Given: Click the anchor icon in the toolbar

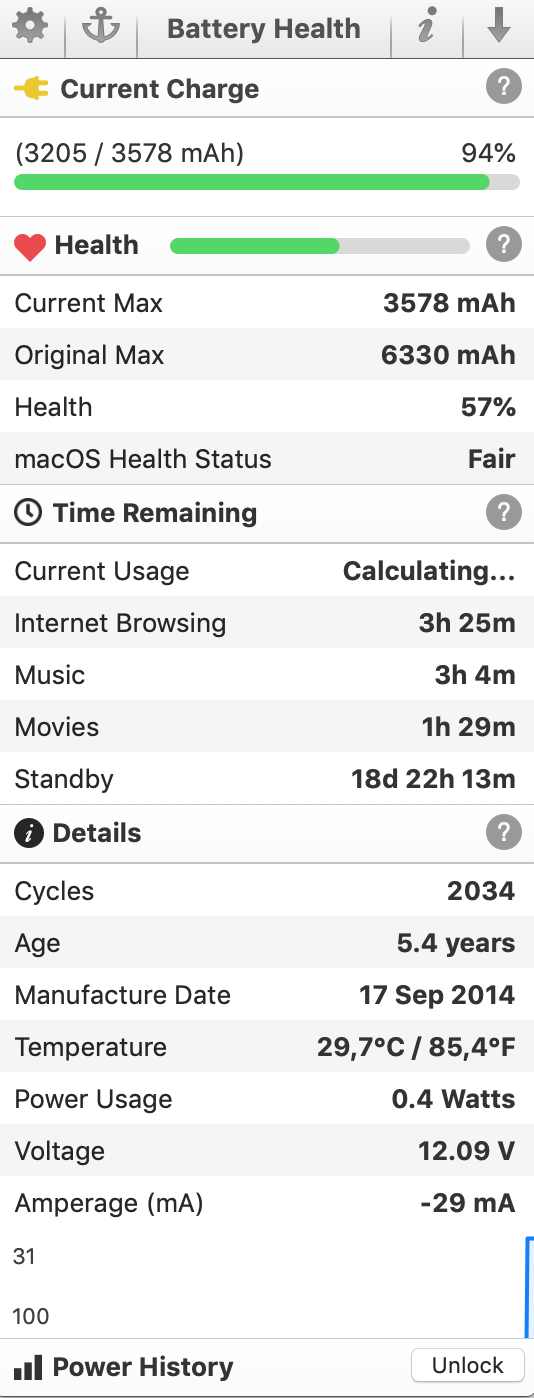Looking at the screenshot, I should (100, 28).
